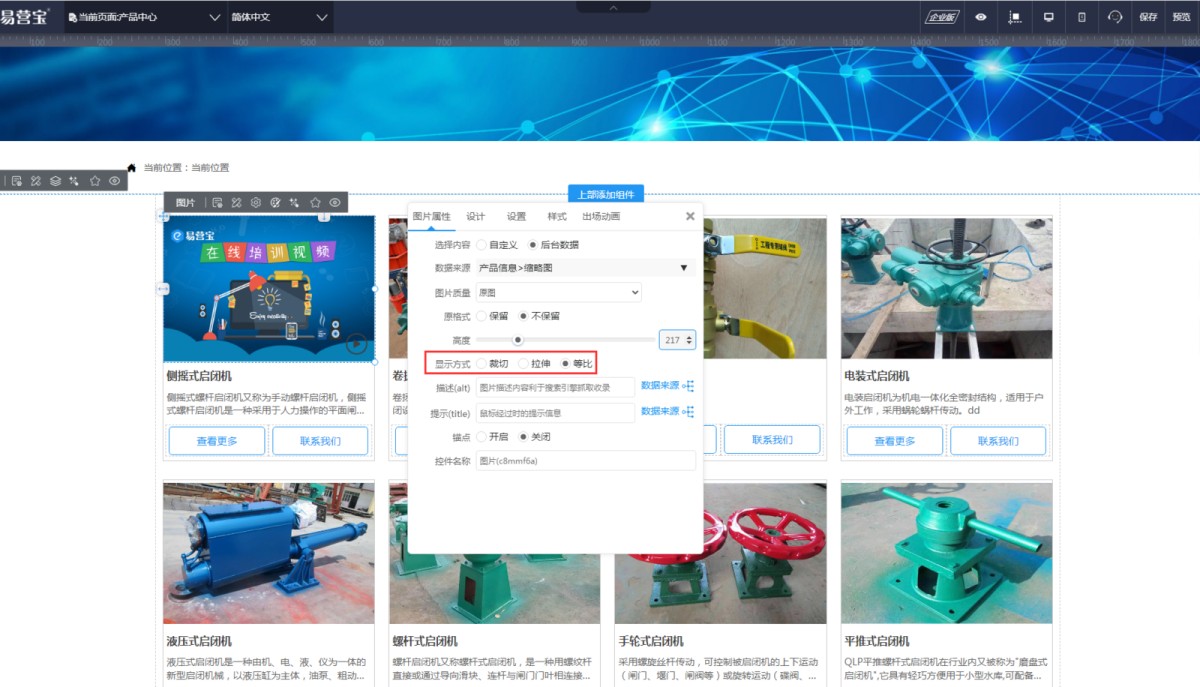Viewport: 1200px width, 687px height.
Task: Switch to 设置 tab
Action: pyautogui.click(x=516, y=216)
